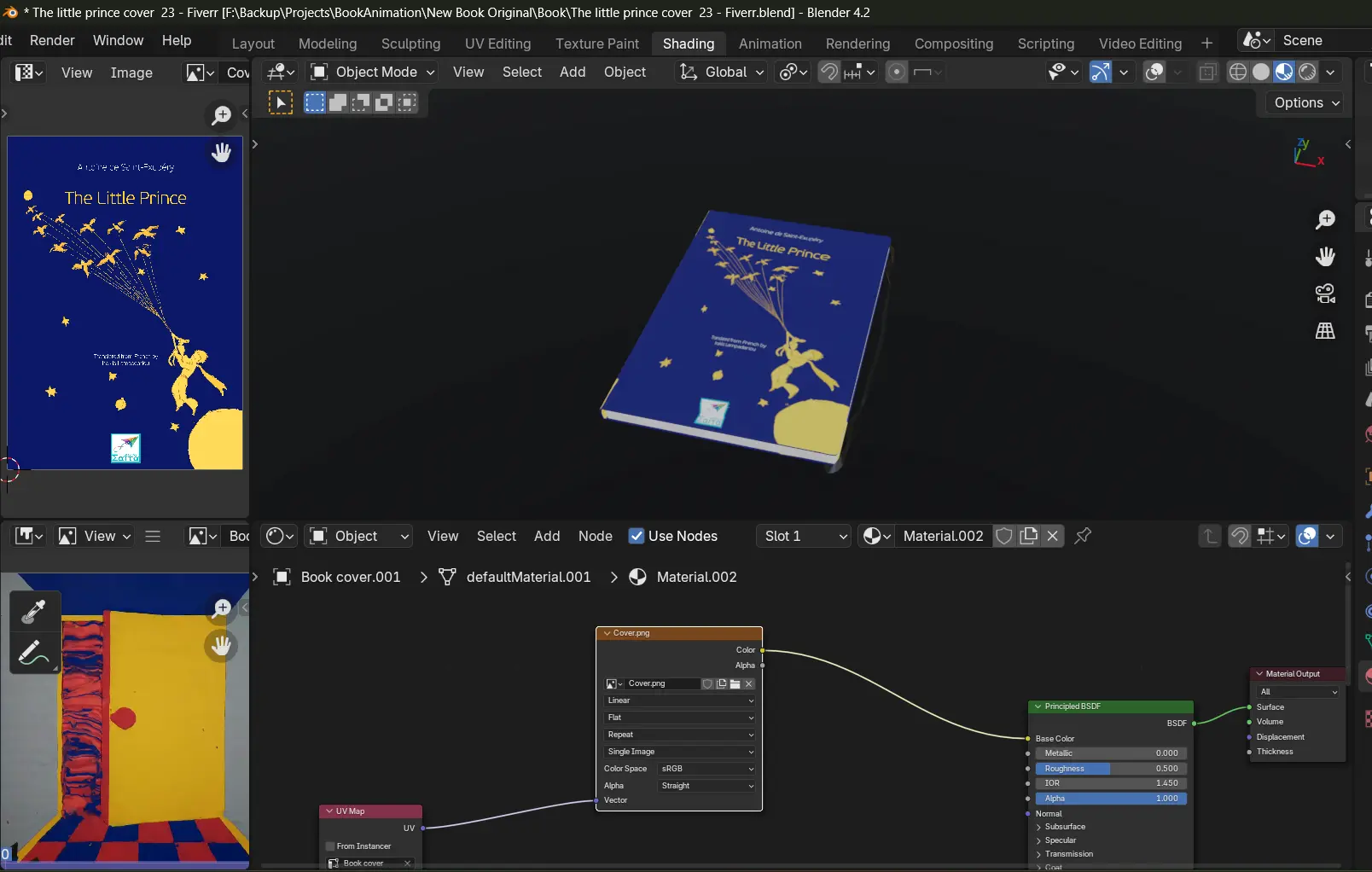Click the Little Prince cover image preview
Viewport: 1372px width, 872px height.
coord(125,303)
